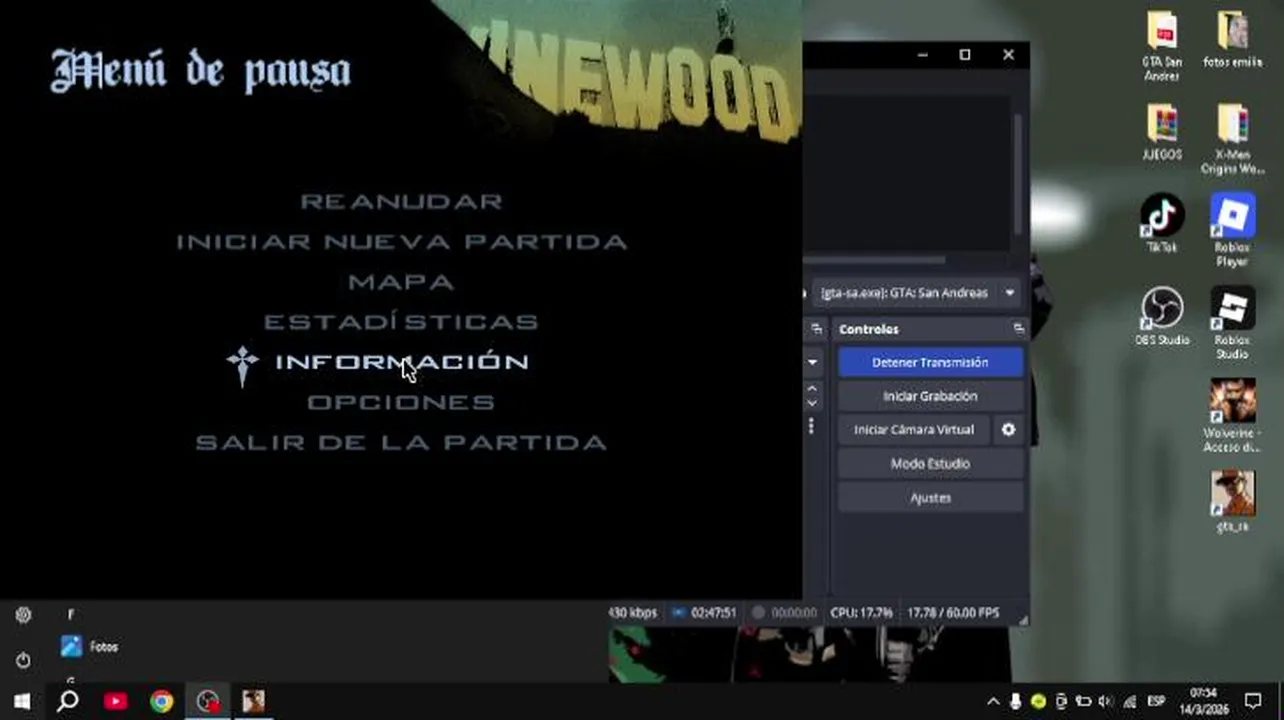1284x720 pixels.
Task: Open the Meet Now tray icon
Action: tap(1061, 701)
